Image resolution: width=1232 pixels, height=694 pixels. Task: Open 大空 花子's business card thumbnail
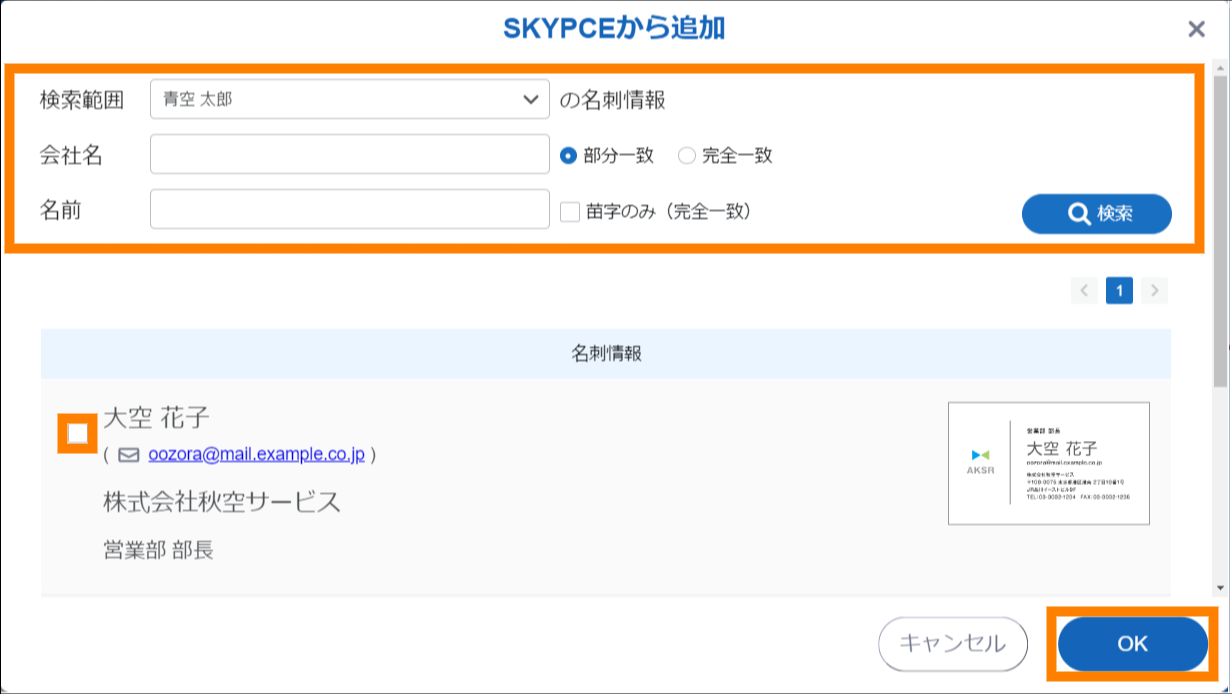point(1048,463)
